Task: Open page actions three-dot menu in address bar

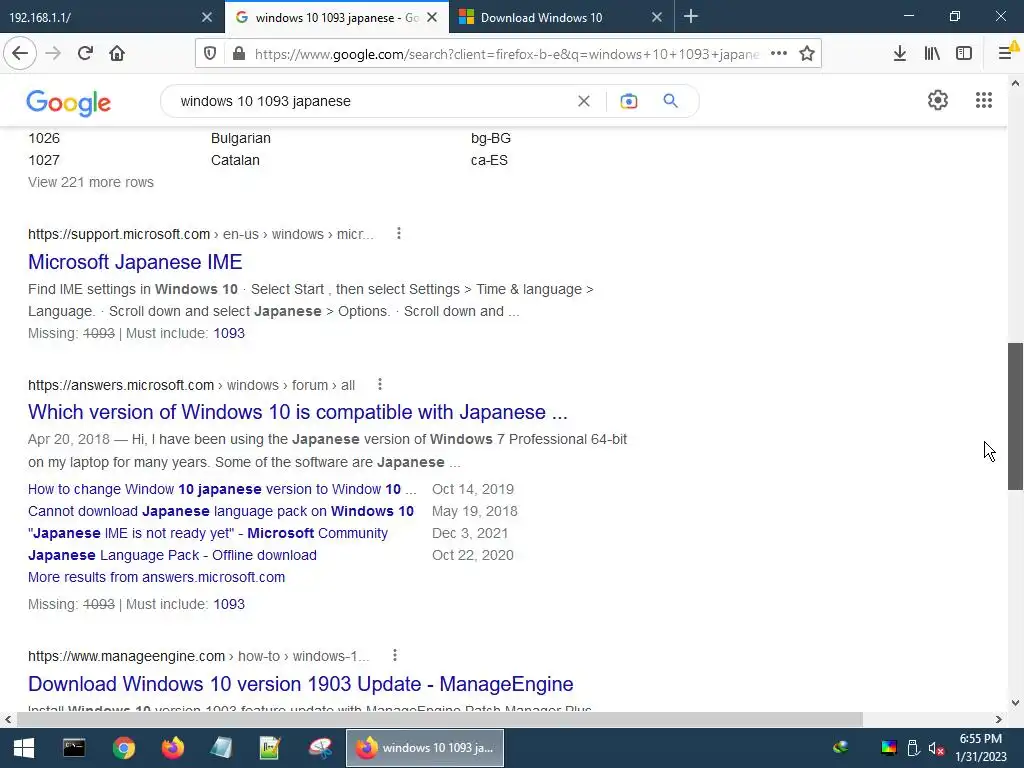Action: 778,54
